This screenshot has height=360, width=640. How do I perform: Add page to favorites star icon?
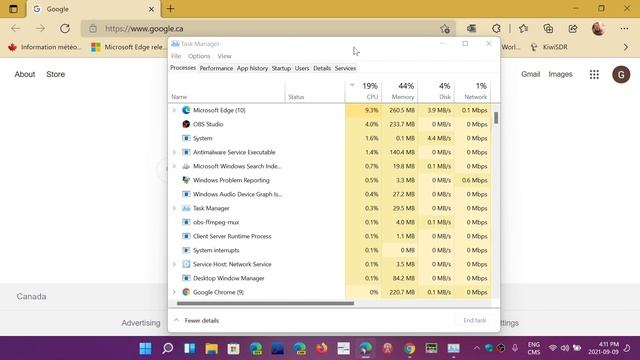(445, 29)
